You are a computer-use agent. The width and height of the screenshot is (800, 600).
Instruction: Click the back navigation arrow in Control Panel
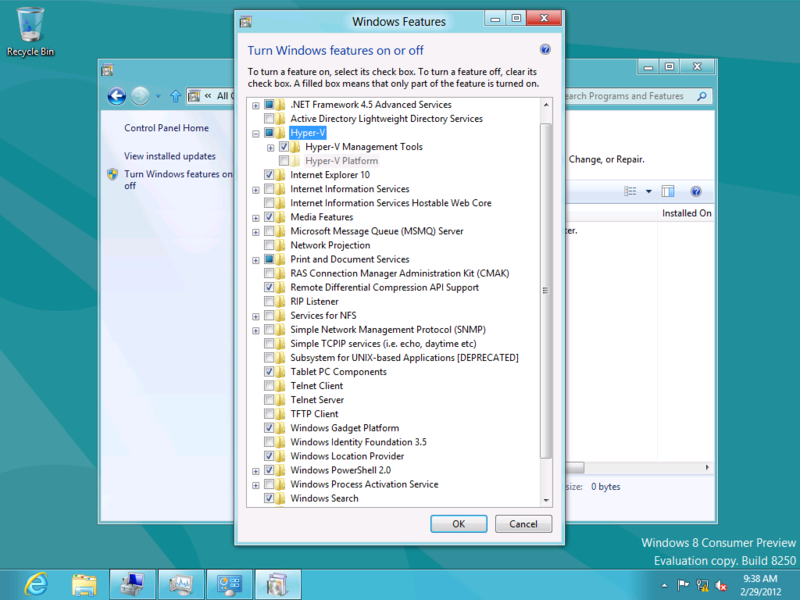click(118, 96)
